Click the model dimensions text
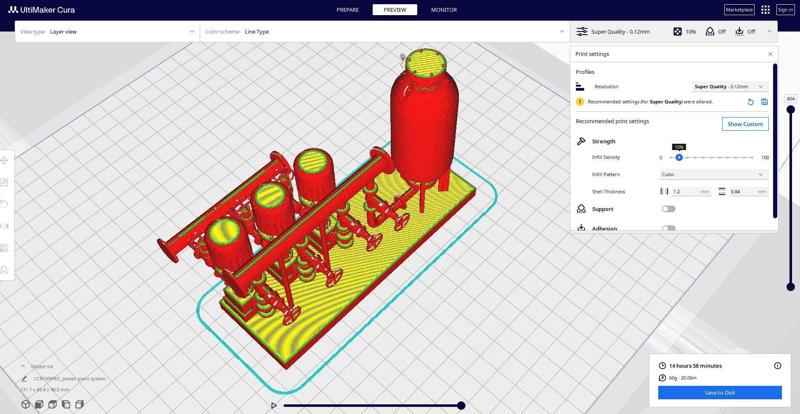Screen dimensions: 800x414 coord(45,389)
